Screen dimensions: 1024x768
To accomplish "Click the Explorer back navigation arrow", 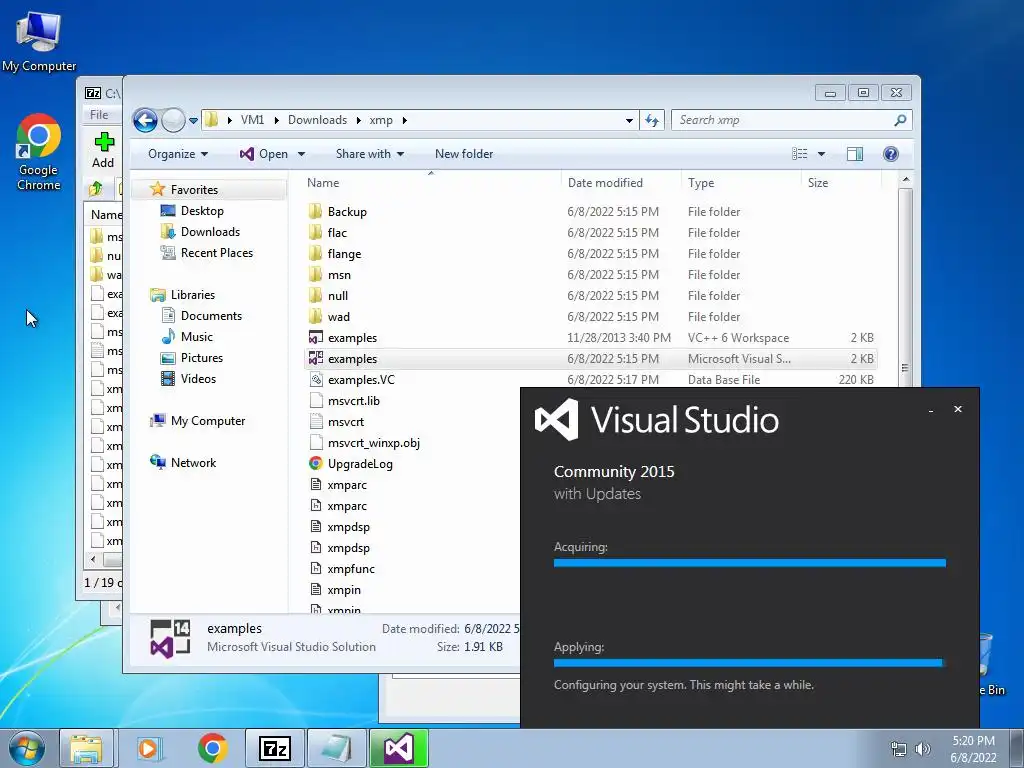I will click(x=145, y=120).
